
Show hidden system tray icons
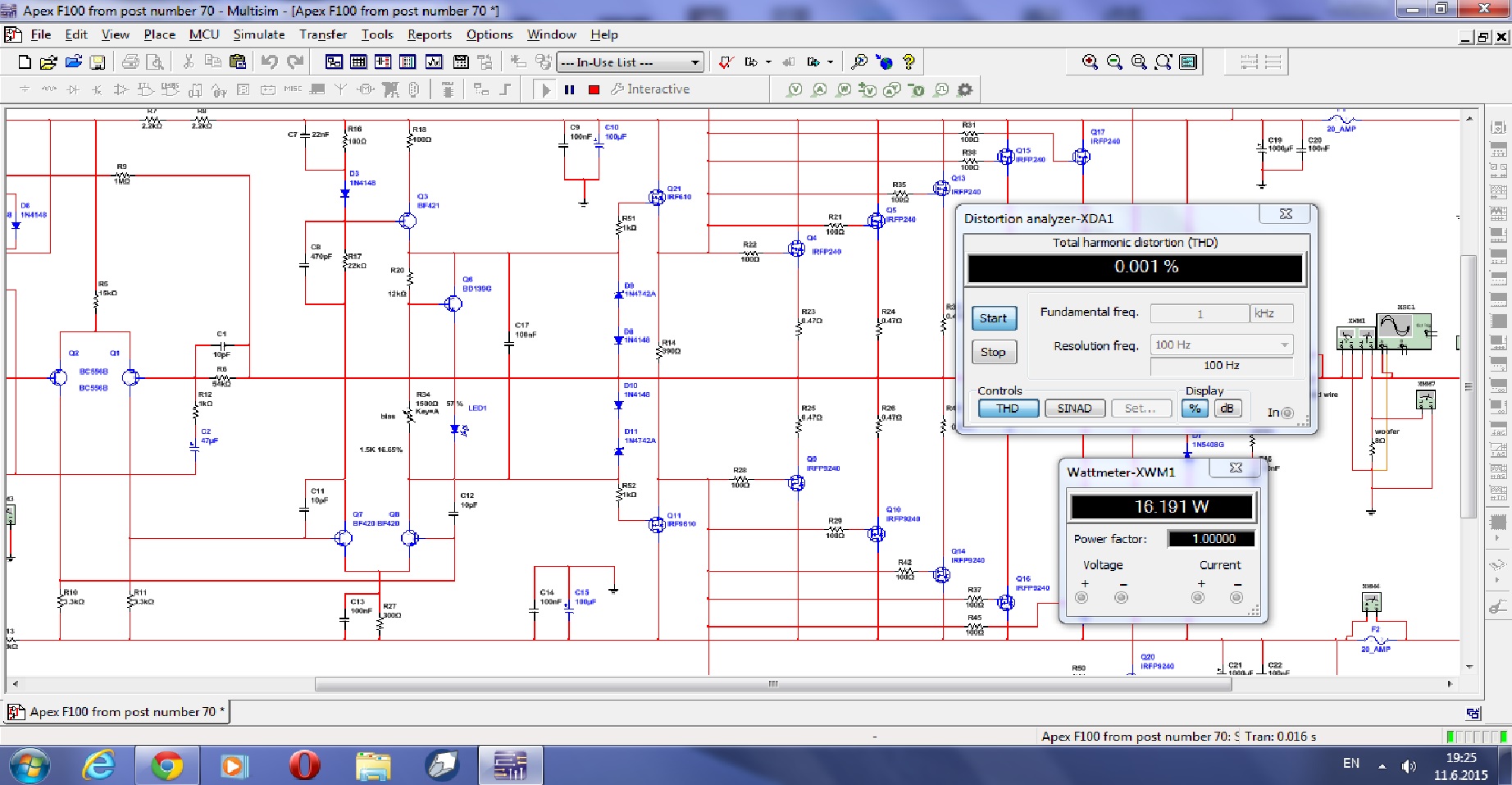[1382, 766]
